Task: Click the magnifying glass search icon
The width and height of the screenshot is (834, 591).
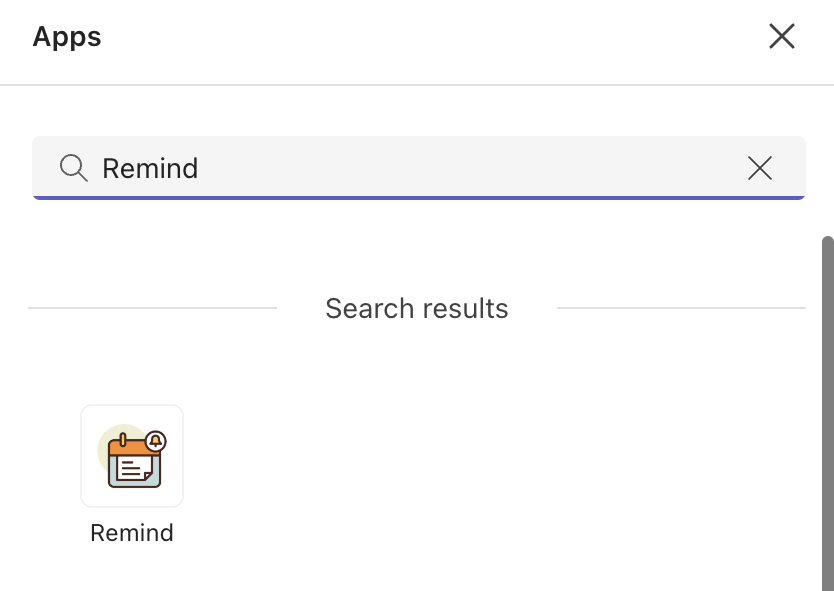Action: click(x=72, y=168)
